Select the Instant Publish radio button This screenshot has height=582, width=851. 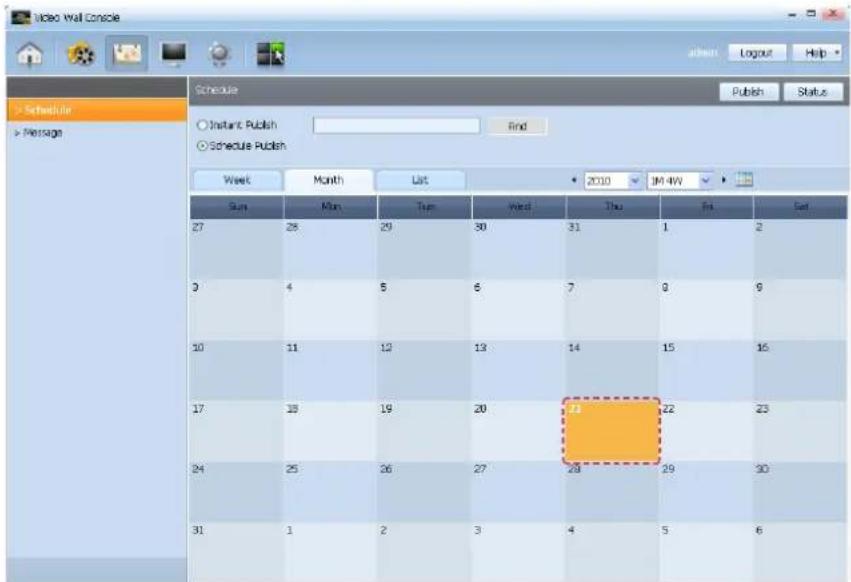(202, 125)
